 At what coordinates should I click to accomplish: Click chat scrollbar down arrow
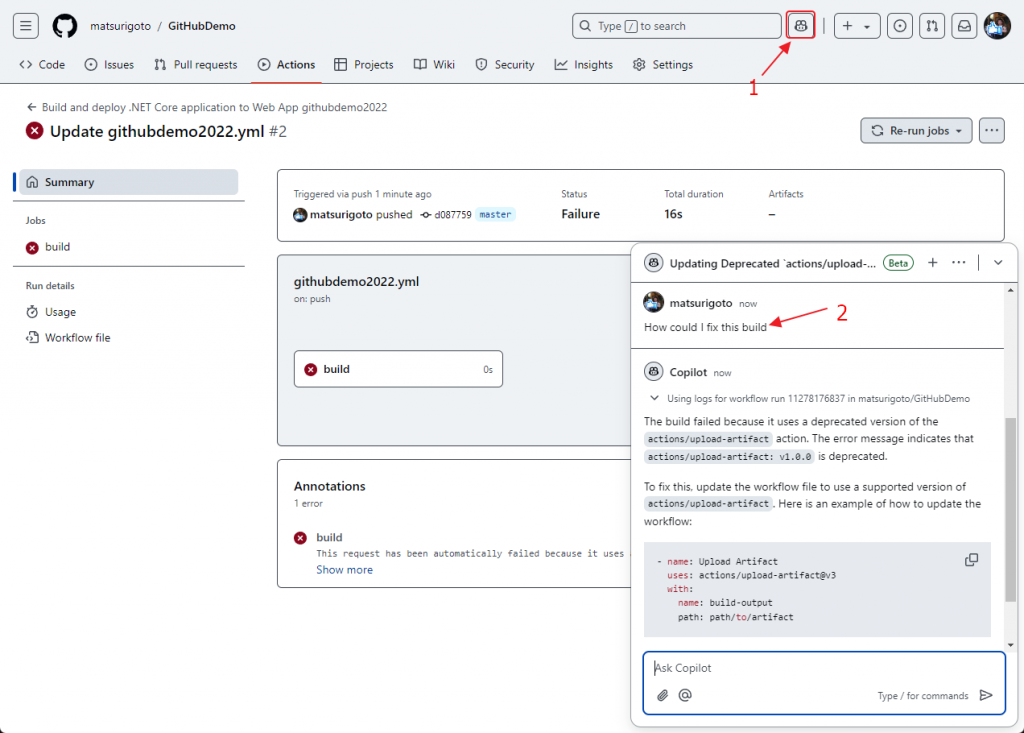click(x=1010, y=645)
